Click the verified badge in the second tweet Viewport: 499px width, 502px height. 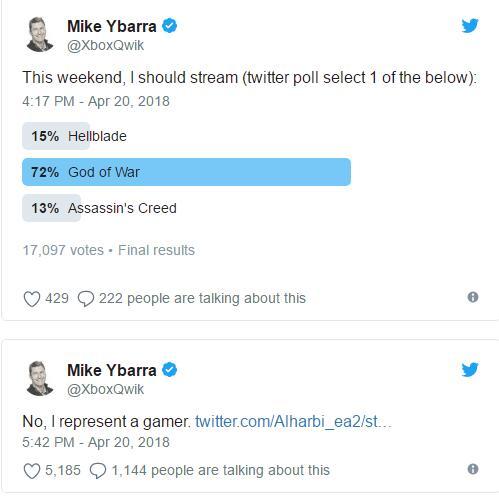click(x=169, y=370)
